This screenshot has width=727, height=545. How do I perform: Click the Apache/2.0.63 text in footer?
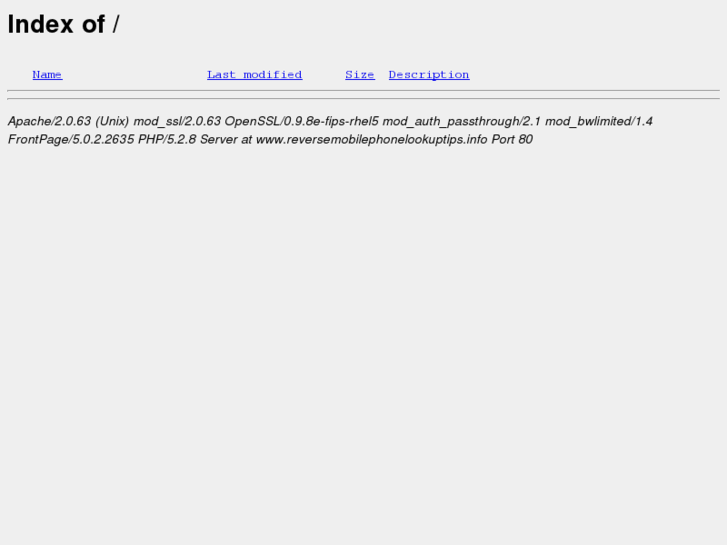click(x=50, y=122)
